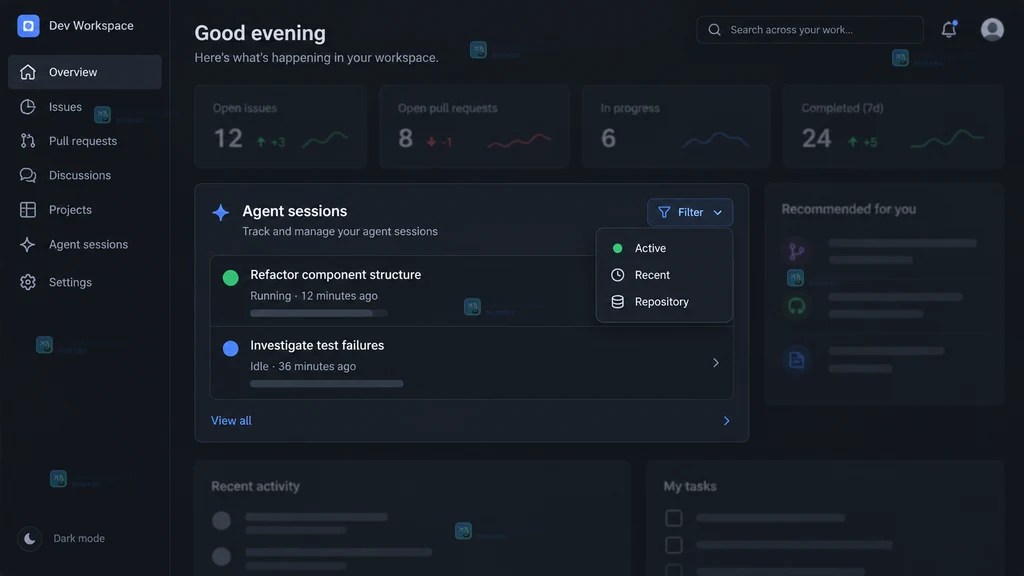Click the Settings gear icon
The image size is (1024, 576).
point(27,282)
